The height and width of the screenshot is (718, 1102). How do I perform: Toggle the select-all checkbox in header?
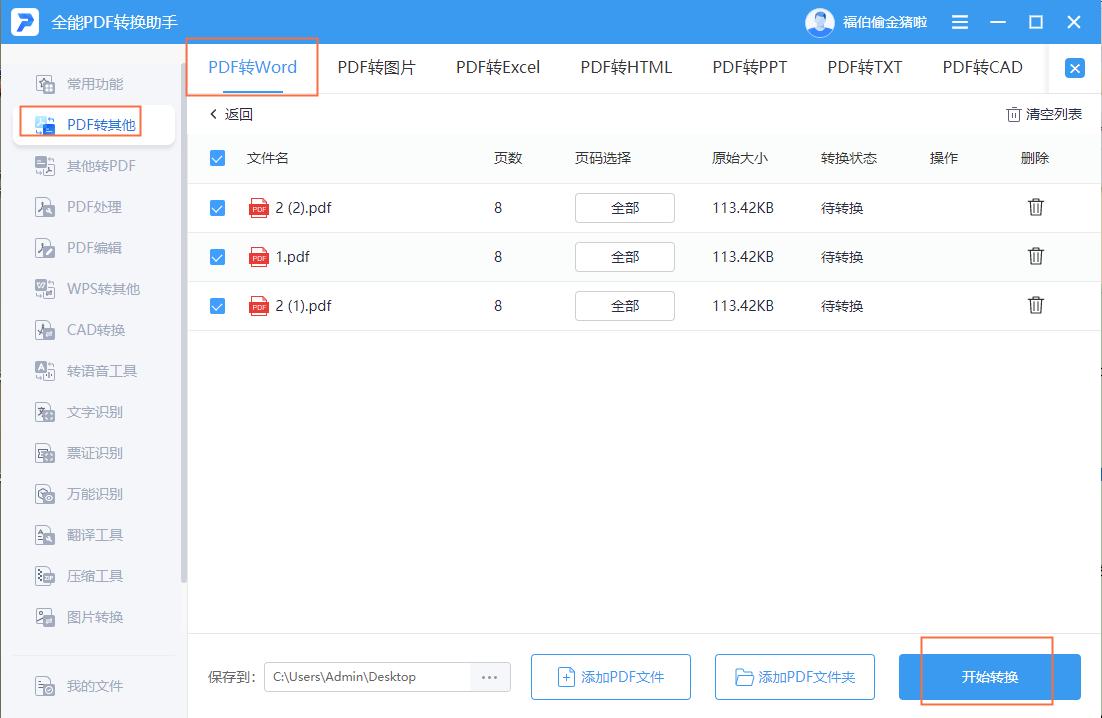tap(217, 157)
